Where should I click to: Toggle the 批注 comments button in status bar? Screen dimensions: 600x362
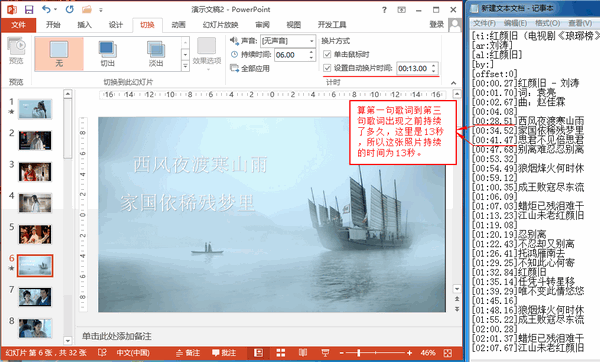point(223,353)
